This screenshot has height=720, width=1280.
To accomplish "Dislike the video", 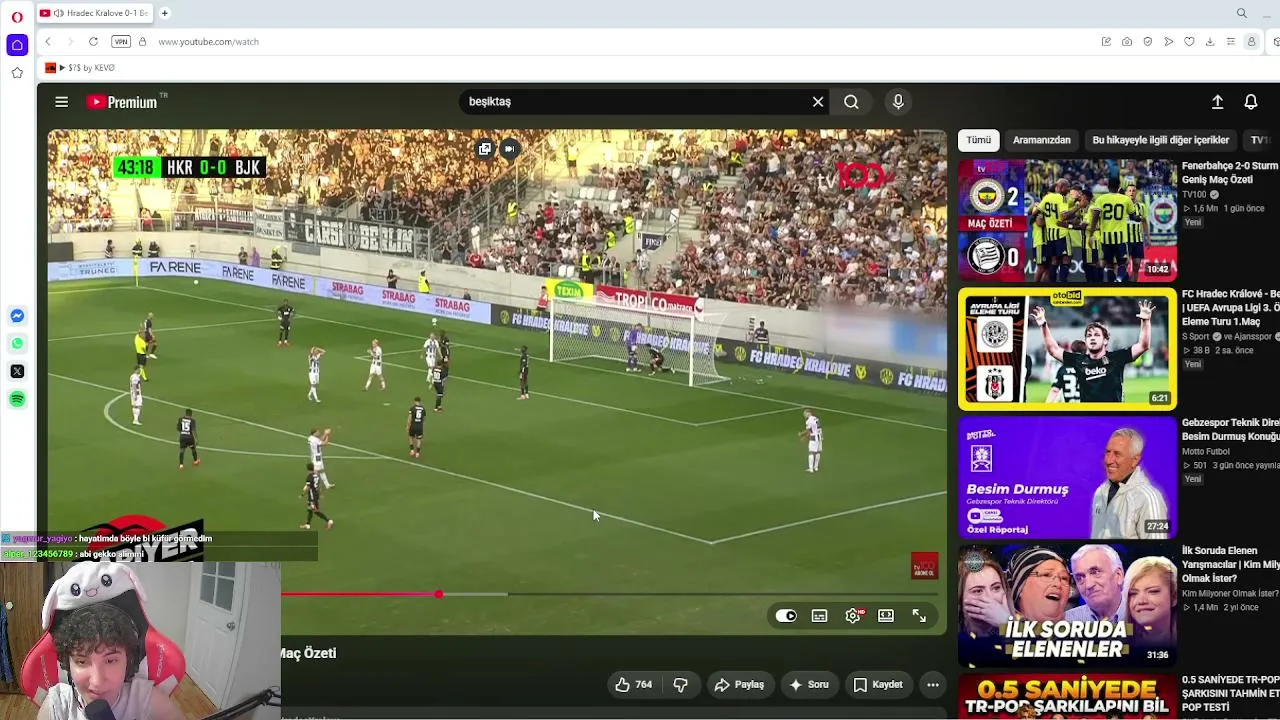I will [x=681, y=685].
